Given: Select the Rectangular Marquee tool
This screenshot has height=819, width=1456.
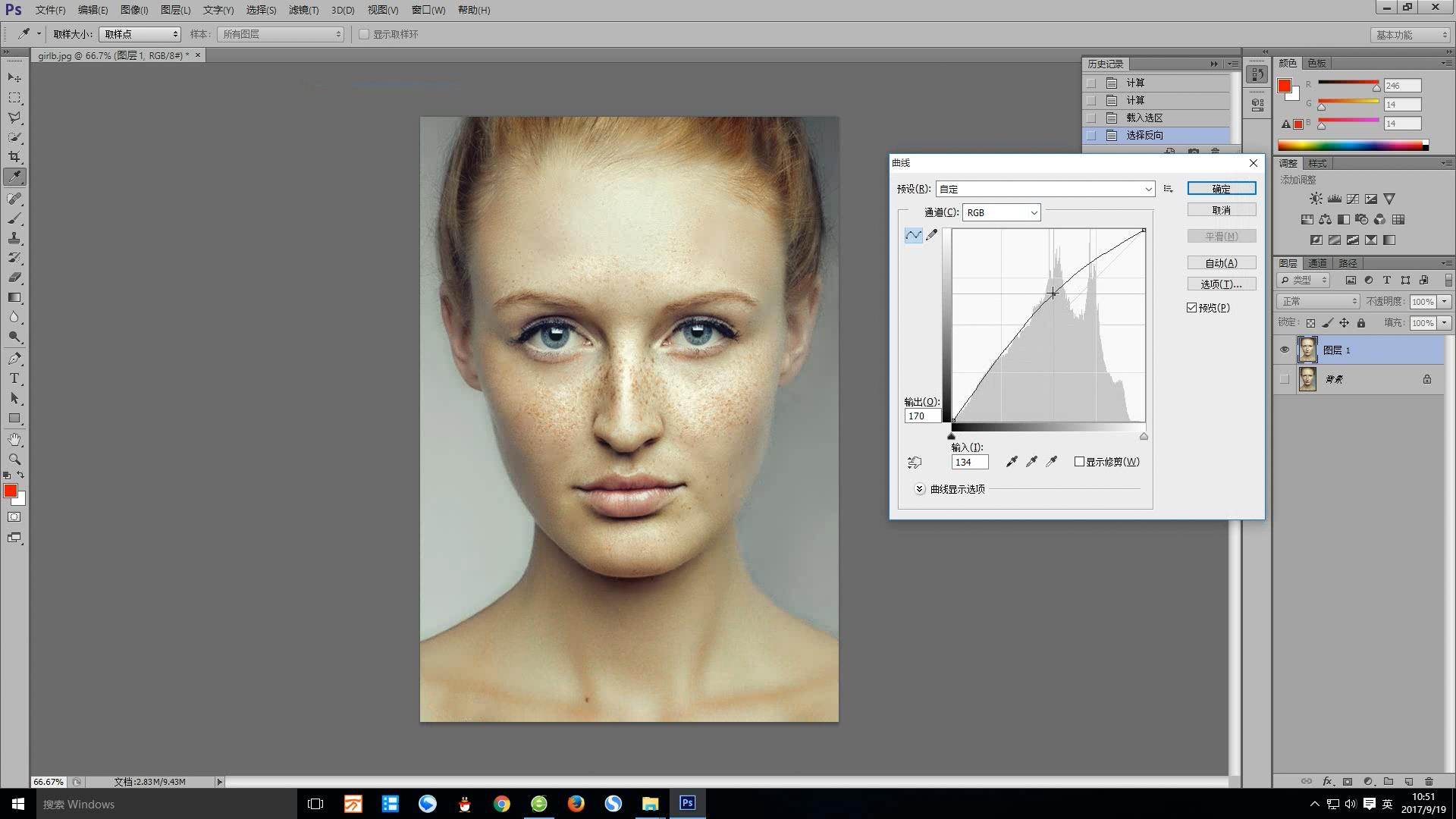Looking at the screenshot, I should (x=14, y=98).
